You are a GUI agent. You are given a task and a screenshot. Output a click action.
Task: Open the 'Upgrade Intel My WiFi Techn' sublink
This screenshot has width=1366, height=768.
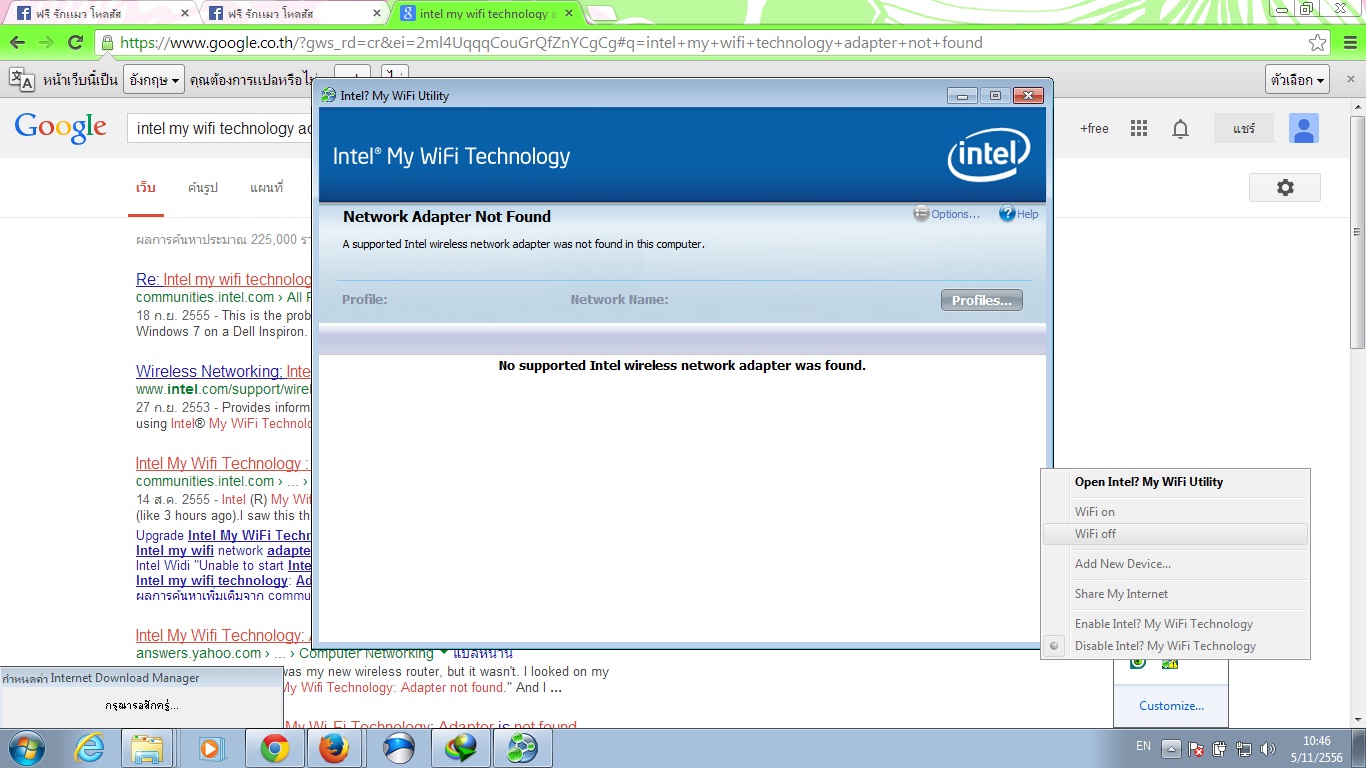(224, 535)
